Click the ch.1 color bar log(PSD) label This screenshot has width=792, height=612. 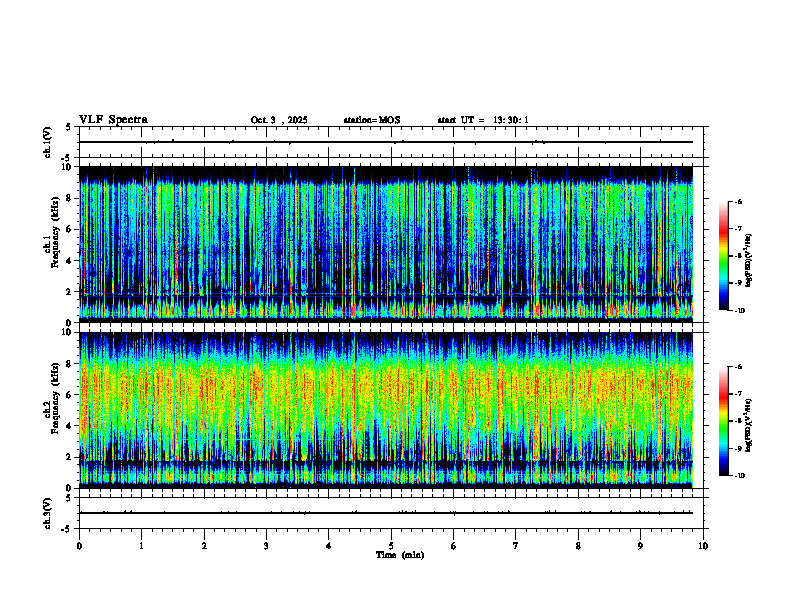pyautogui.click(x=749, y=261)
